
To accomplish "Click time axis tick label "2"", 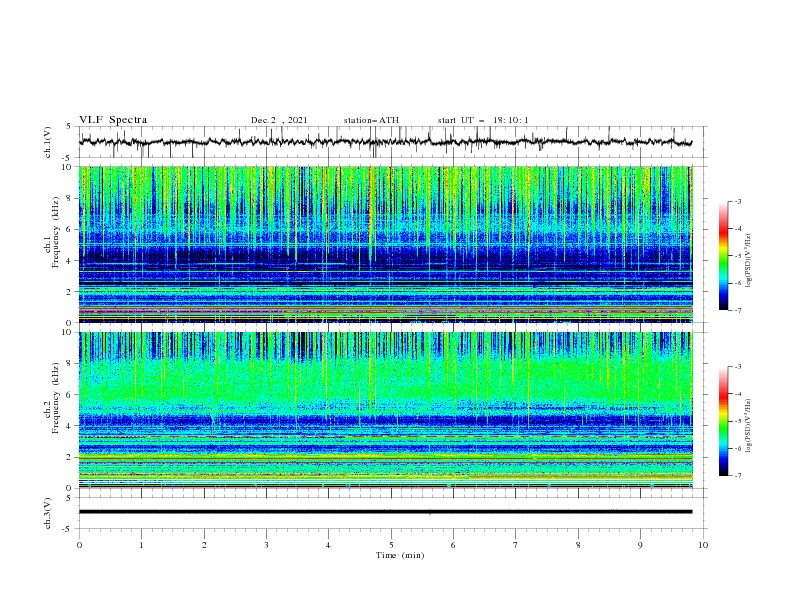I will click(x=204, y=545).
